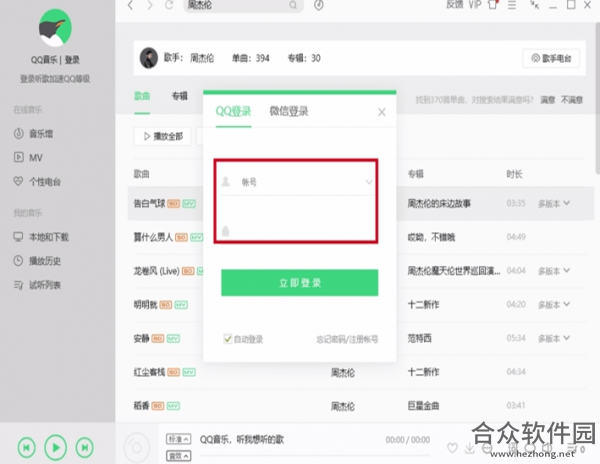Expand 多版本 for 明明就 row
Image resolution: width=600 pixels, height=464 pixels.
[x=554, y=305]
